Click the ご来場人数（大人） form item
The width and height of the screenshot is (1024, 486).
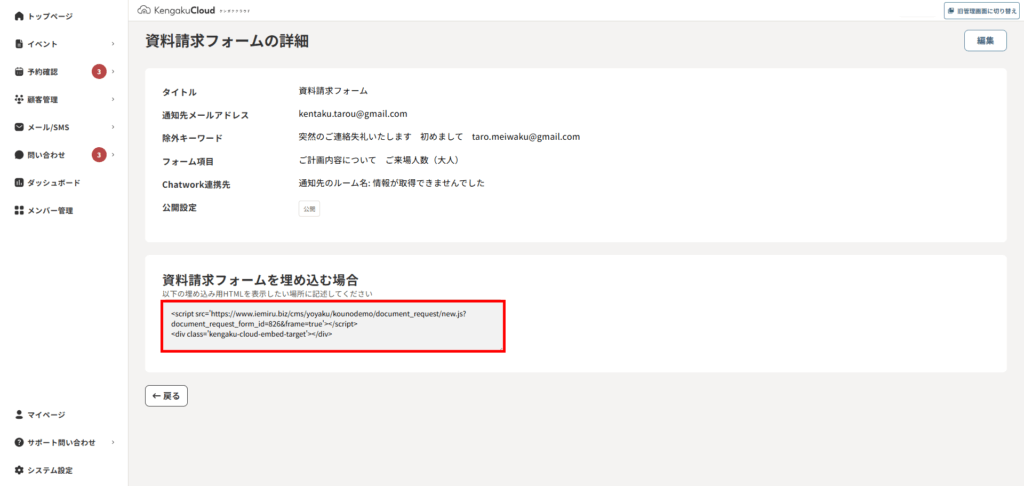coord(425,161)
